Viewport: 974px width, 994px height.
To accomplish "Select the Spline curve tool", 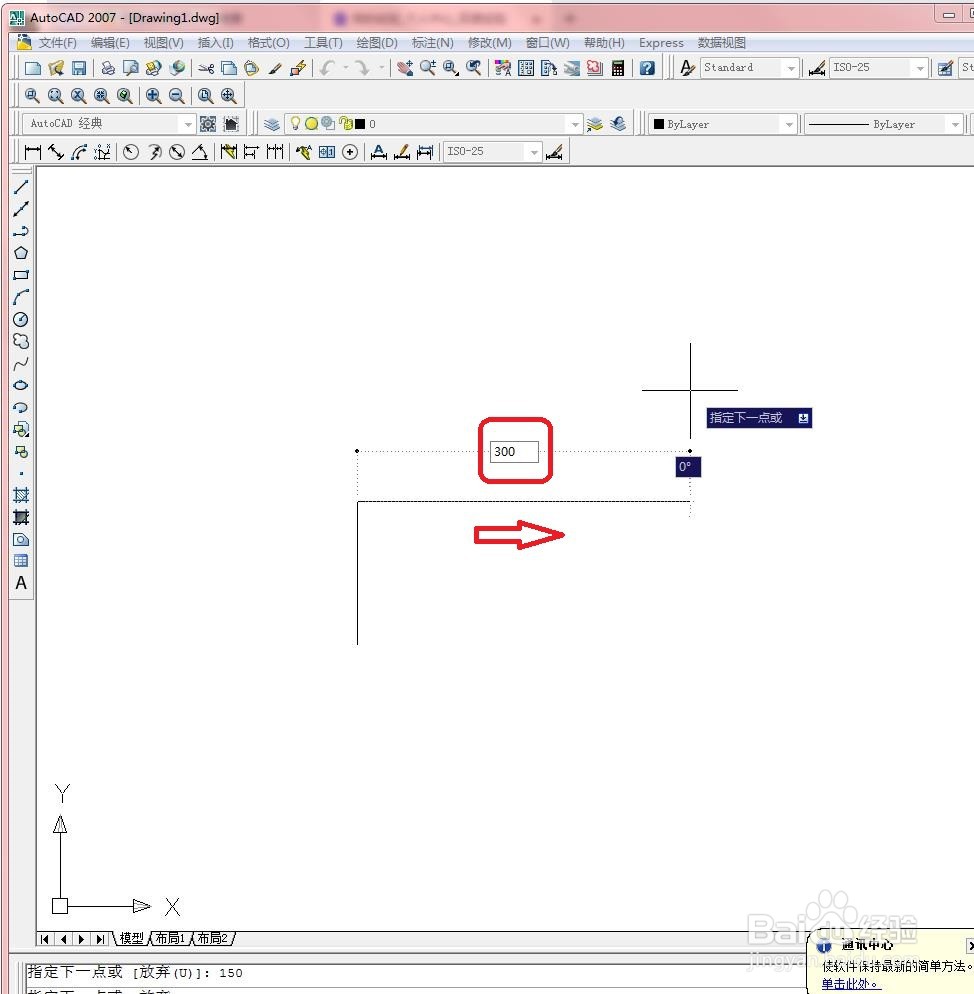I will click(21, 363).
